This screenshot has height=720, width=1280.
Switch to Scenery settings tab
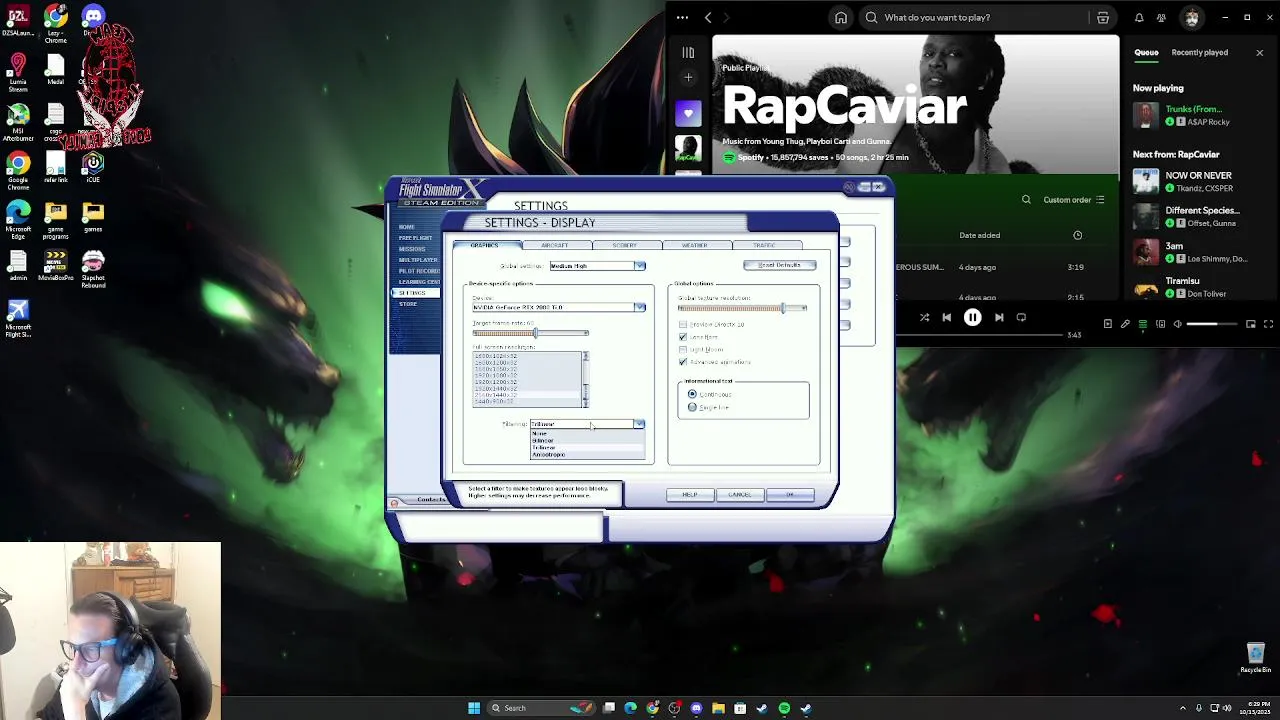625,245
